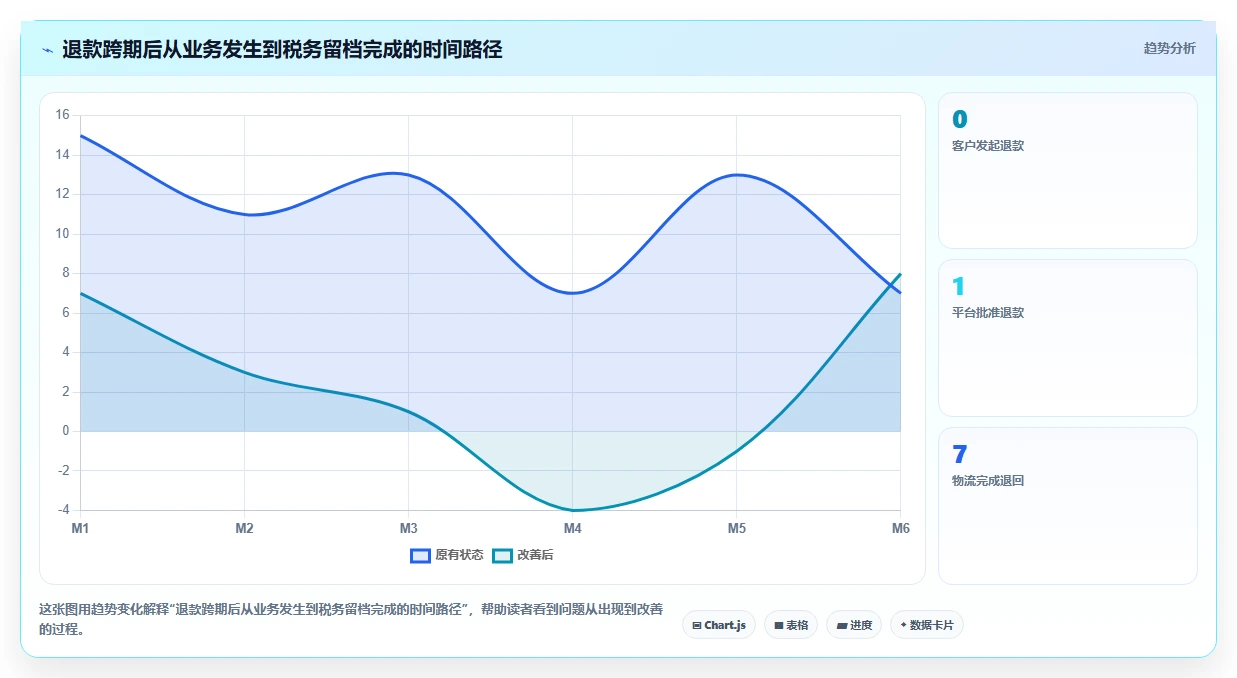Viewport: 1237px width, 678px height.
Task: Select the 表格 tag chip
Action: coord(790,625)
